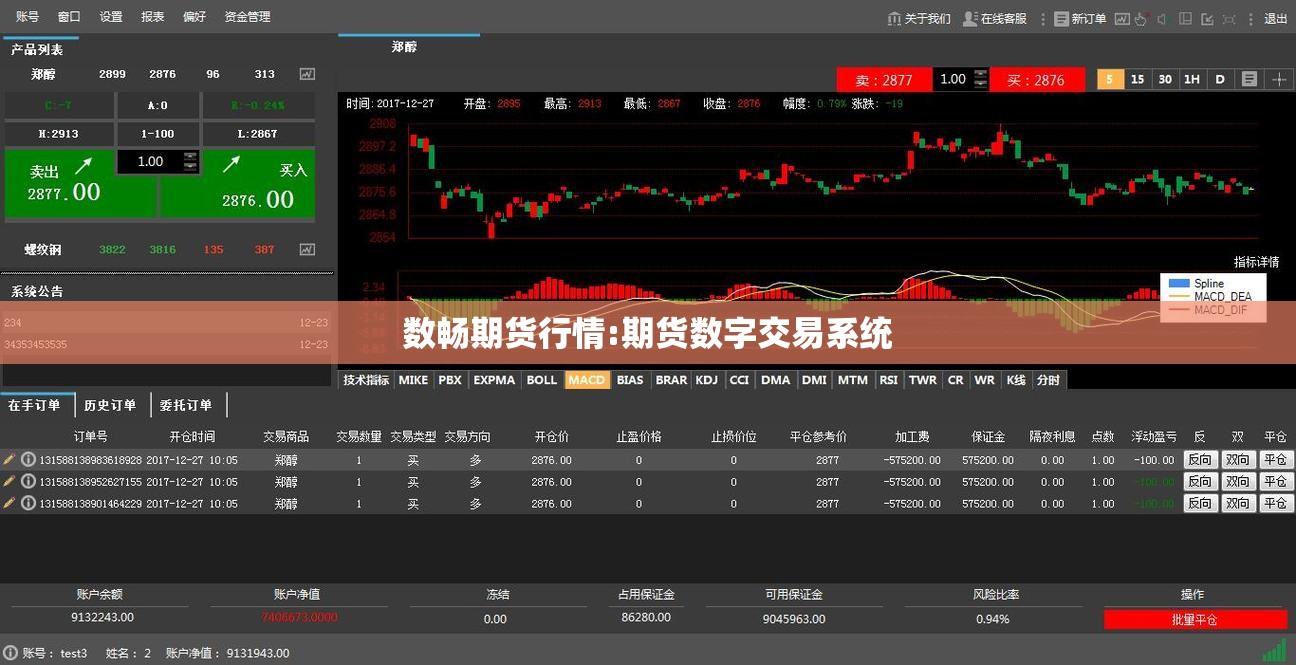Decrease lot size in the product list stepper
The height and width of the screenshot is (665, 1296).
(x=191, y=166)
